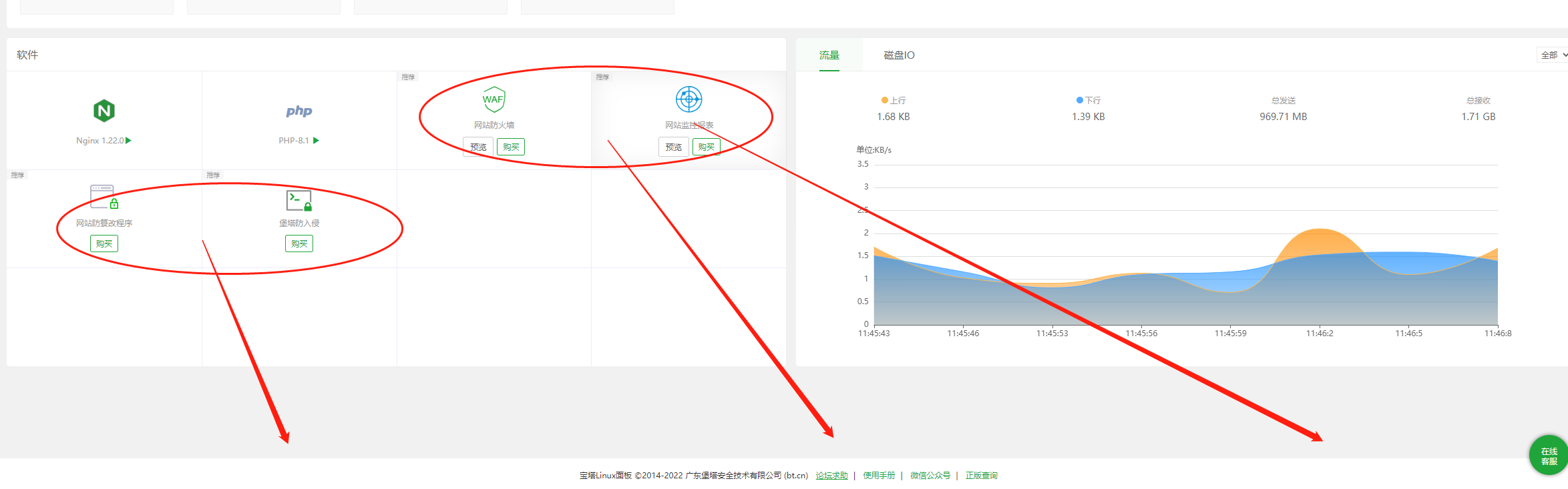Click the 网站防火墙 name text
This screenshot has width=1568, height=489.
click(x=494, y=125)
